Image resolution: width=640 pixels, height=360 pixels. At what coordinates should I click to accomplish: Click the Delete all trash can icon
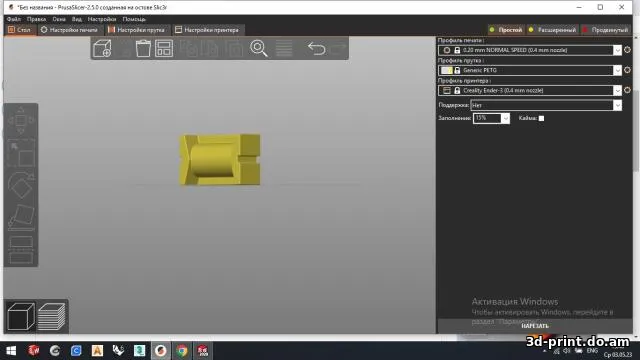(143, 49)
